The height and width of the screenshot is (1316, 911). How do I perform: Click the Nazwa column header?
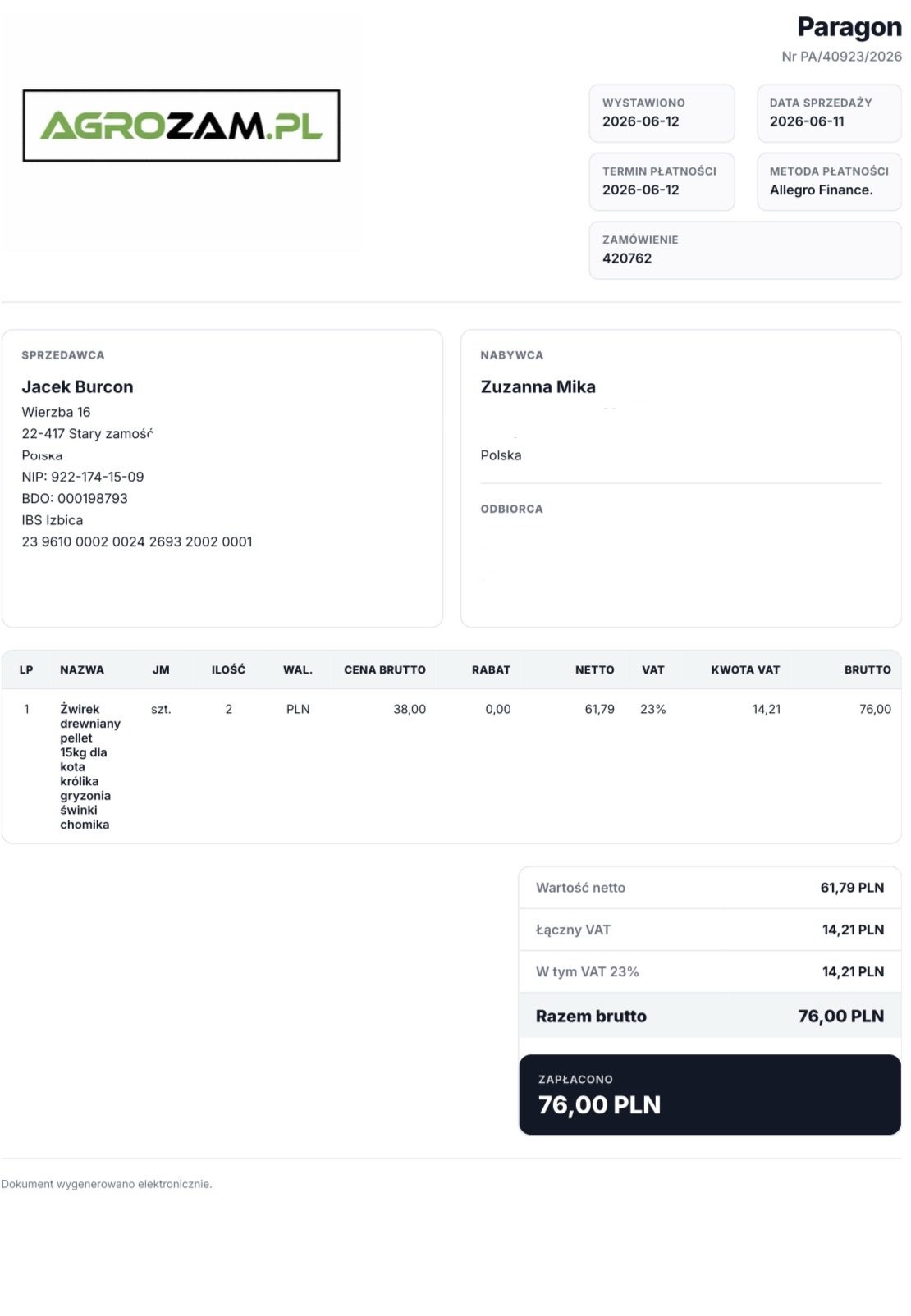(x=82, y=670)
